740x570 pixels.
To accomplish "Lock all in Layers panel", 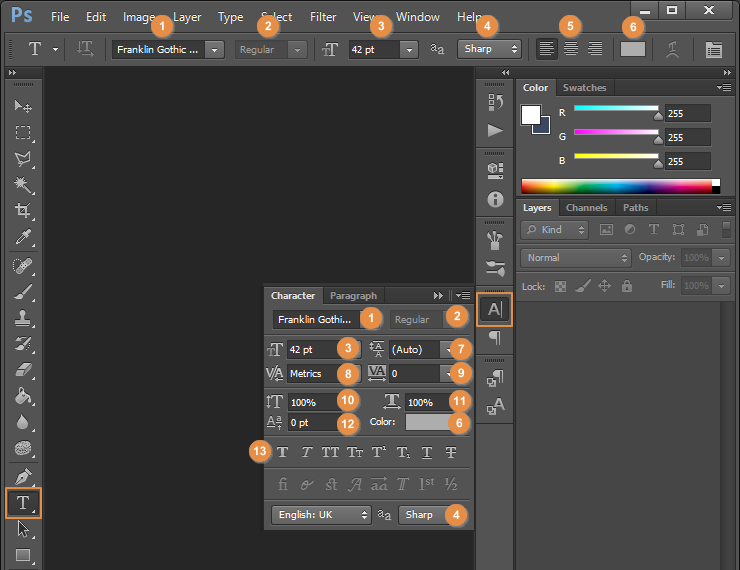I will click(627, 286).
